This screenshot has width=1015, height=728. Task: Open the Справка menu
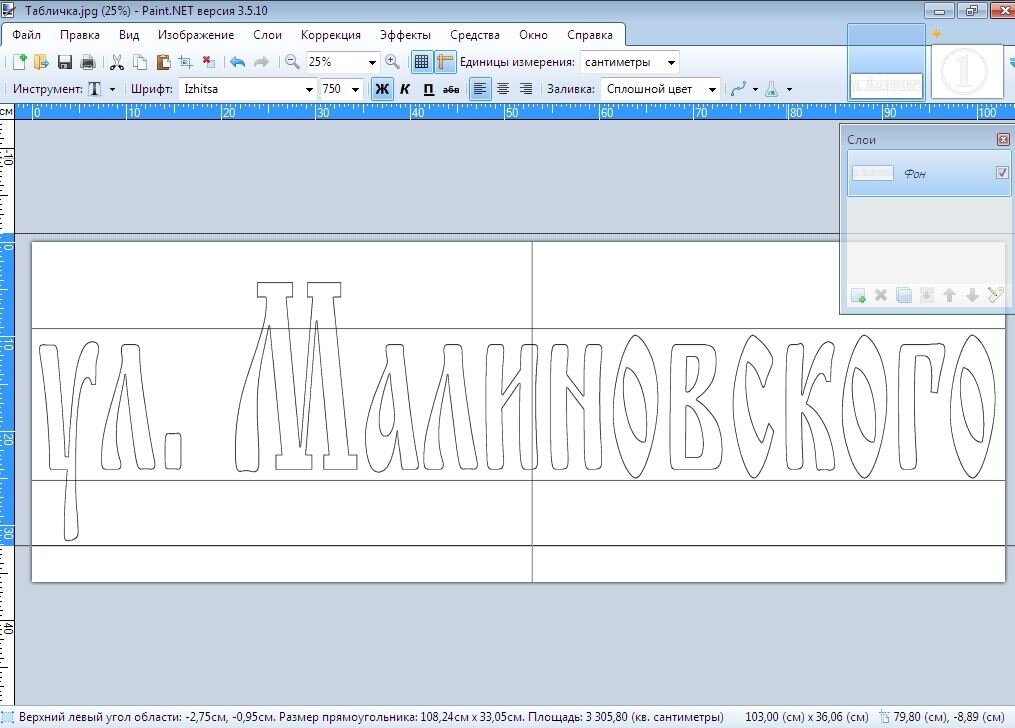pyautogui.click(x=590, y=35)
